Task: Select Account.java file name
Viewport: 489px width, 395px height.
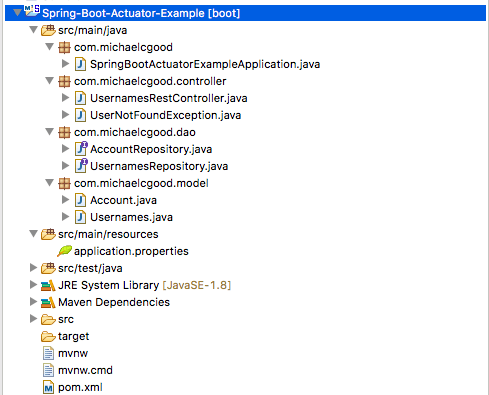Action: click(123, 201)
